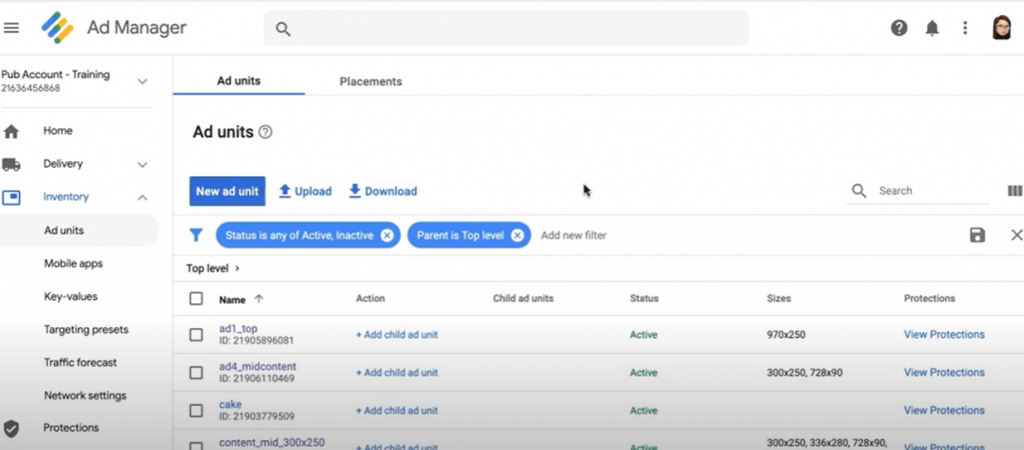The width and height of the screenshot is (1024, 450).
Task: Open the column chooser icon
Action: (x=1015, y=191)
